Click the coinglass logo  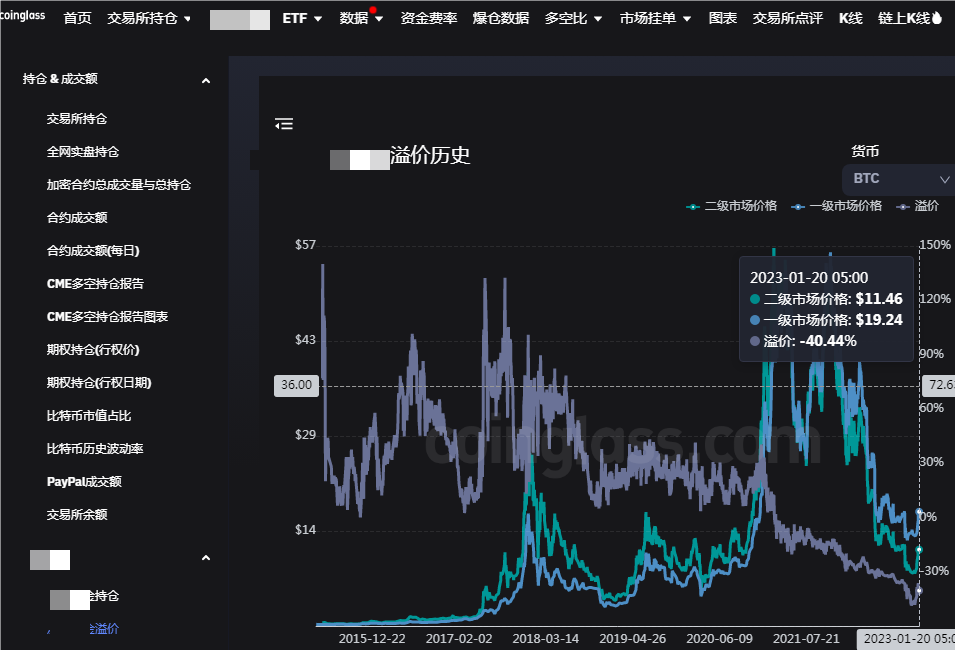point(23,18)
